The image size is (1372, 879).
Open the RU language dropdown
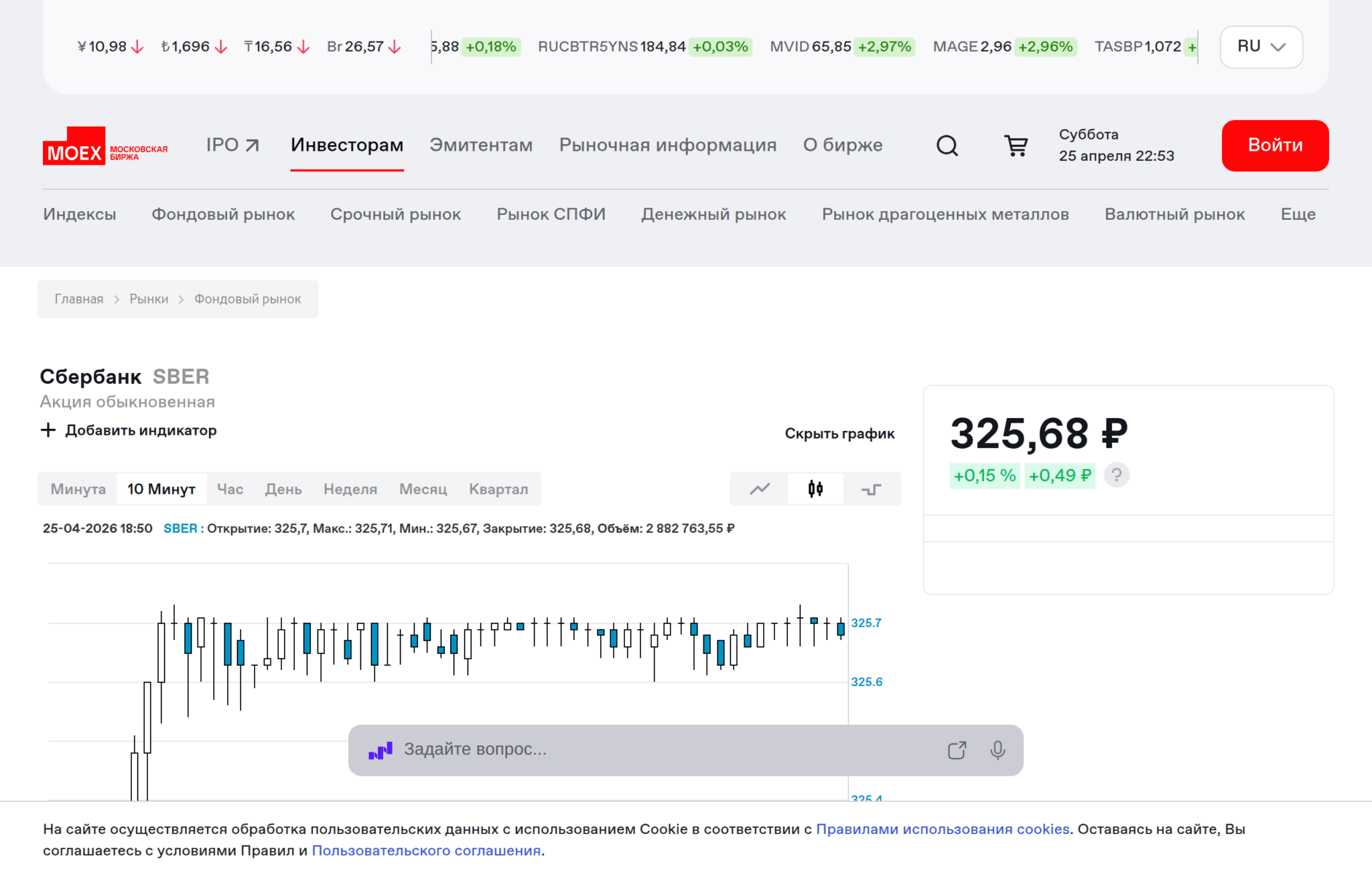[1261, 47]
